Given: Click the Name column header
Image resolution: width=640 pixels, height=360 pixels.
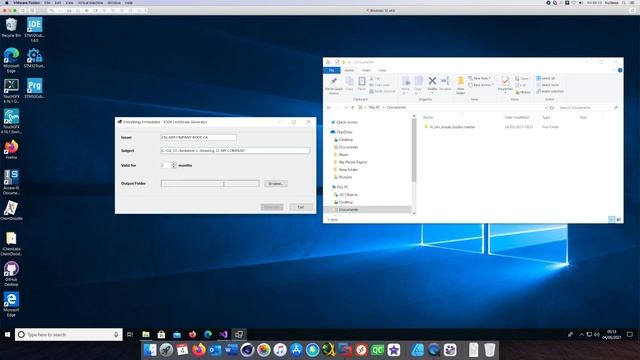Looking at the screenshot, I should click(x=428, y=118).
